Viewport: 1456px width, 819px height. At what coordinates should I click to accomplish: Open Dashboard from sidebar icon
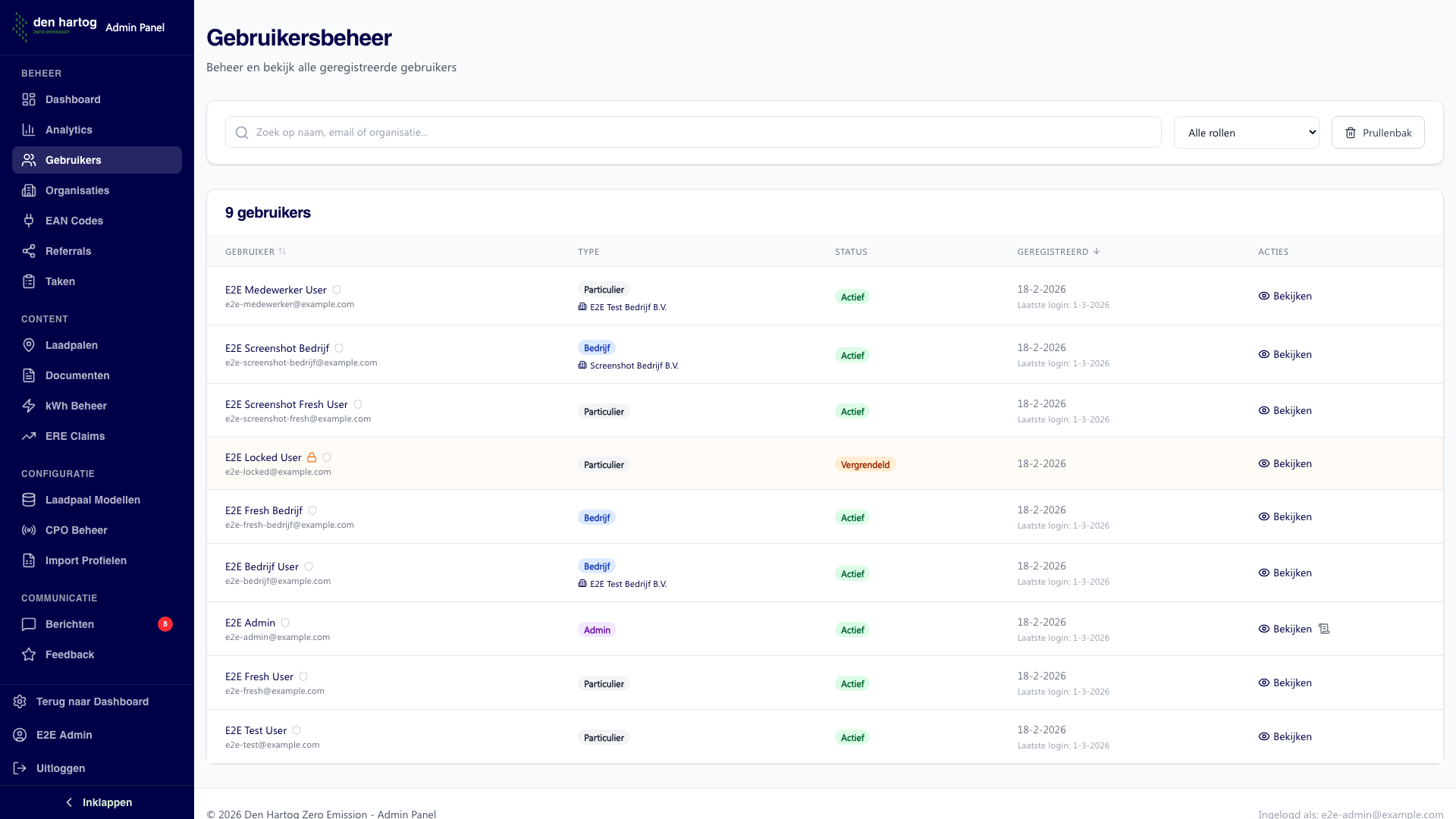pyautogui.click(x=29, y=99)
